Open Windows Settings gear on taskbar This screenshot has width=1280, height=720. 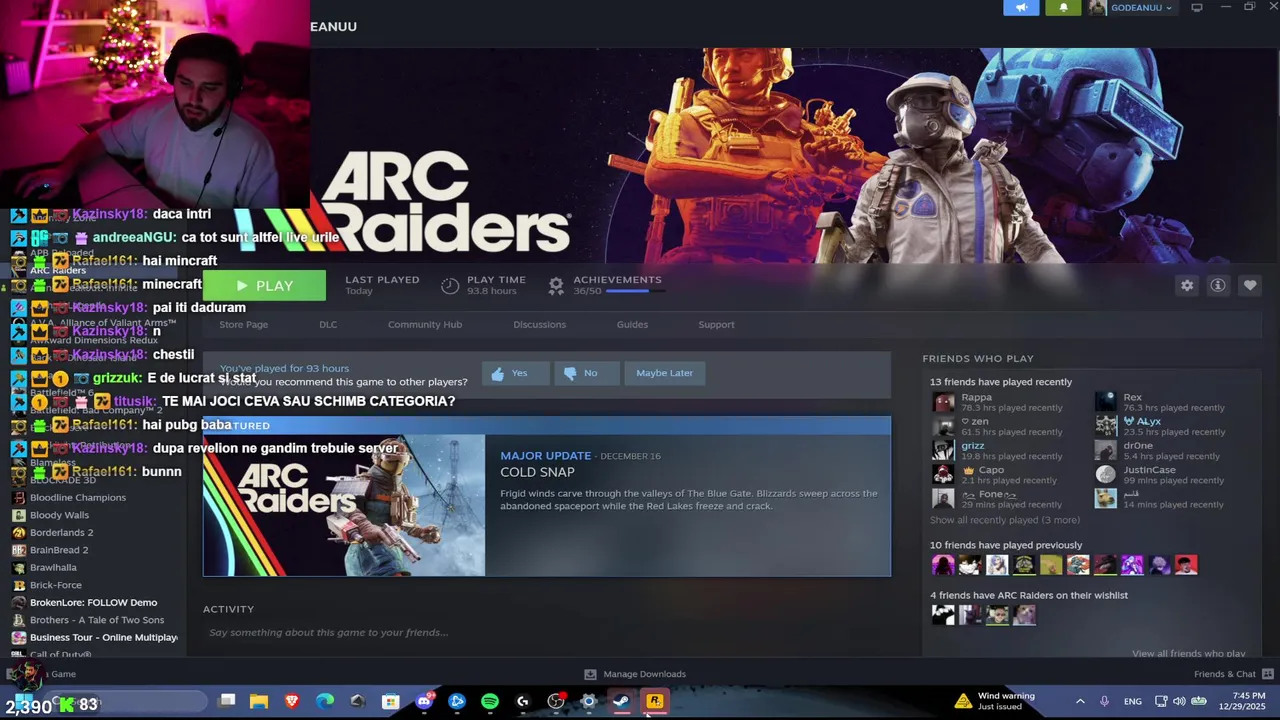click(588, 702)
